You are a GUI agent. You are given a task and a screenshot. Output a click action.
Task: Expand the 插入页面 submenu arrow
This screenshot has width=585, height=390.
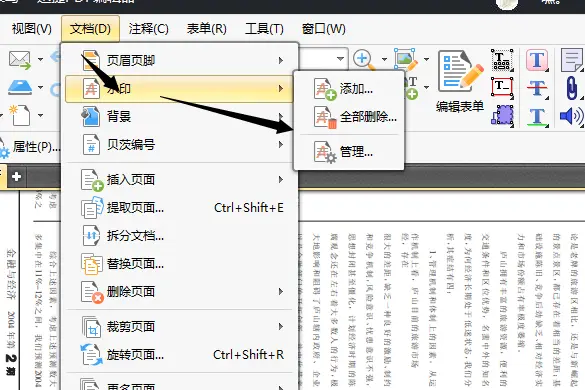[281, 180]
